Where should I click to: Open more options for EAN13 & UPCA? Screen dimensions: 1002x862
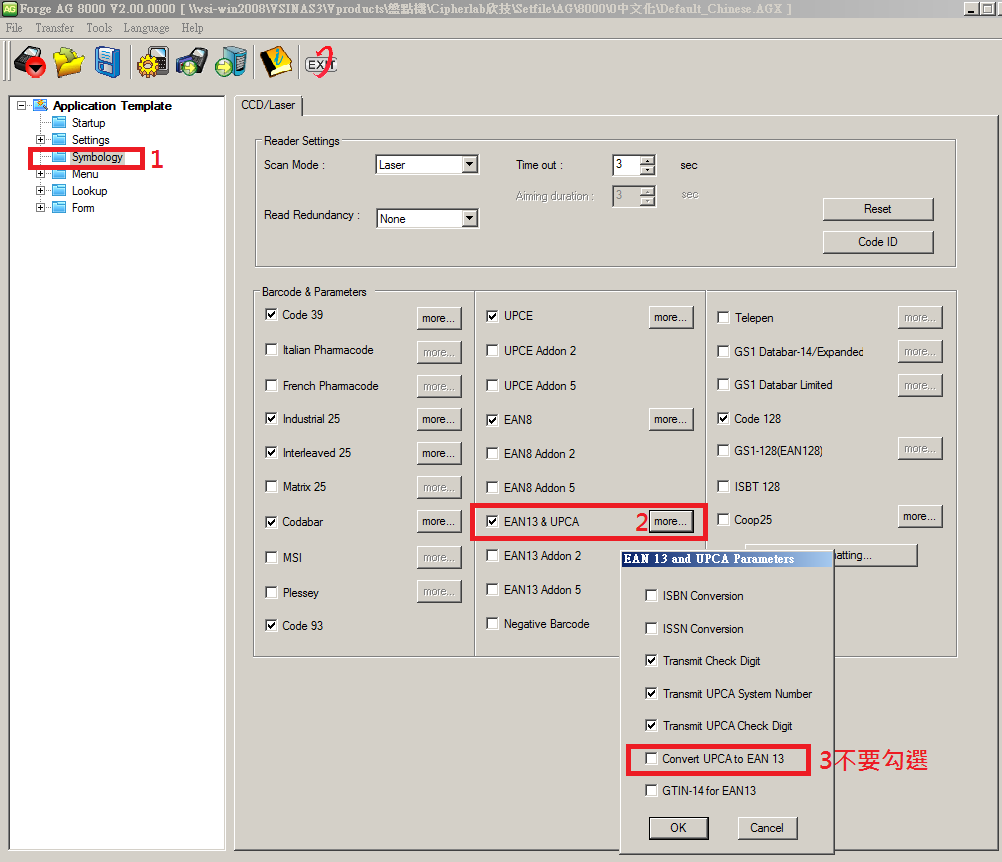(670, 521)
